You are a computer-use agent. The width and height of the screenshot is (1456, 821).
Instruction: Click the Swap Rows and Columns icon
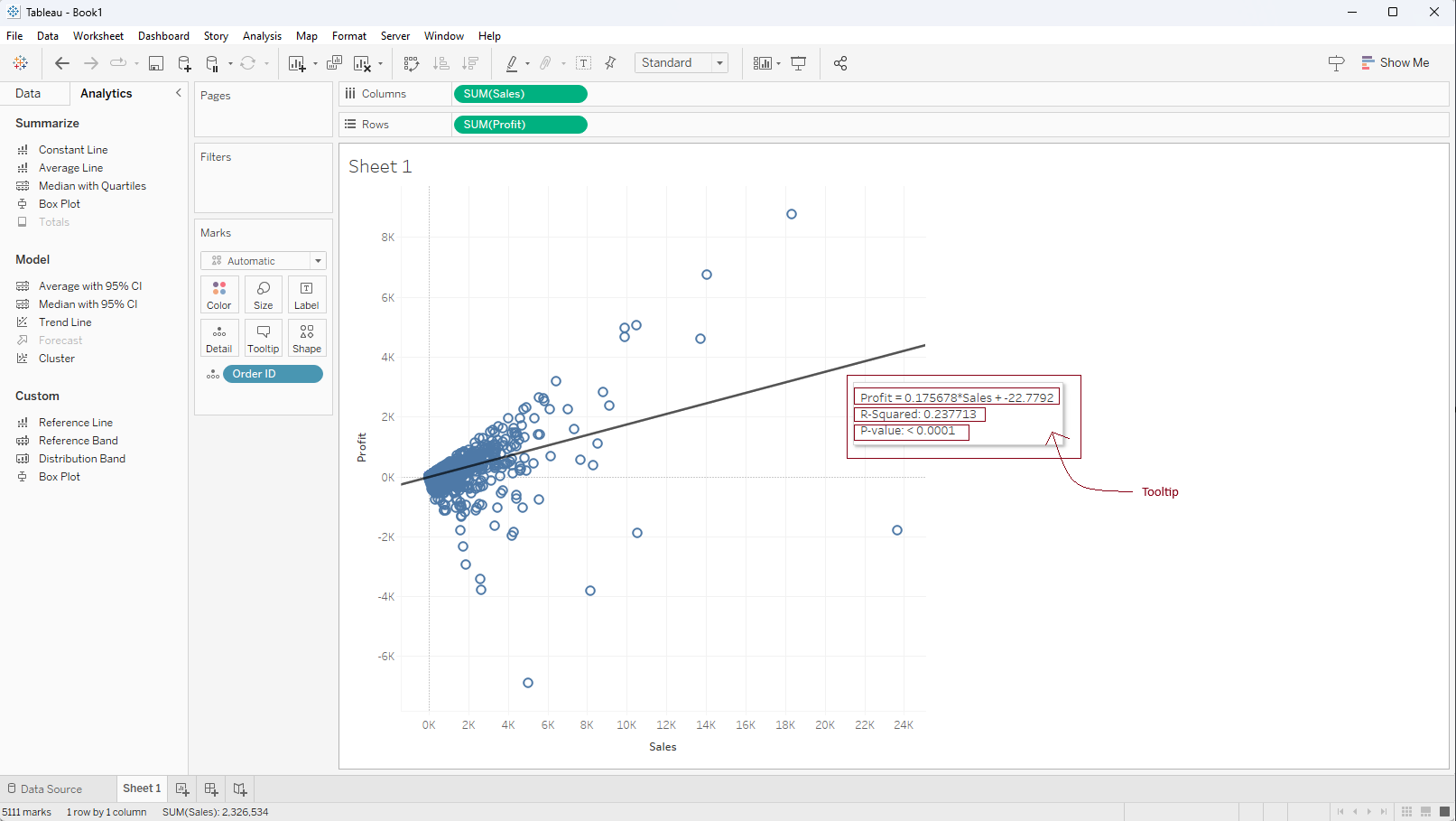click(412, 63)
